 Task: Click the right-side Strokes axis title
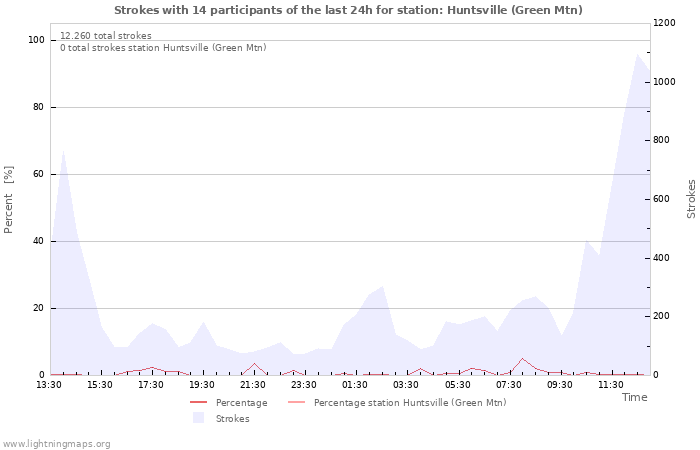point(691,199)
